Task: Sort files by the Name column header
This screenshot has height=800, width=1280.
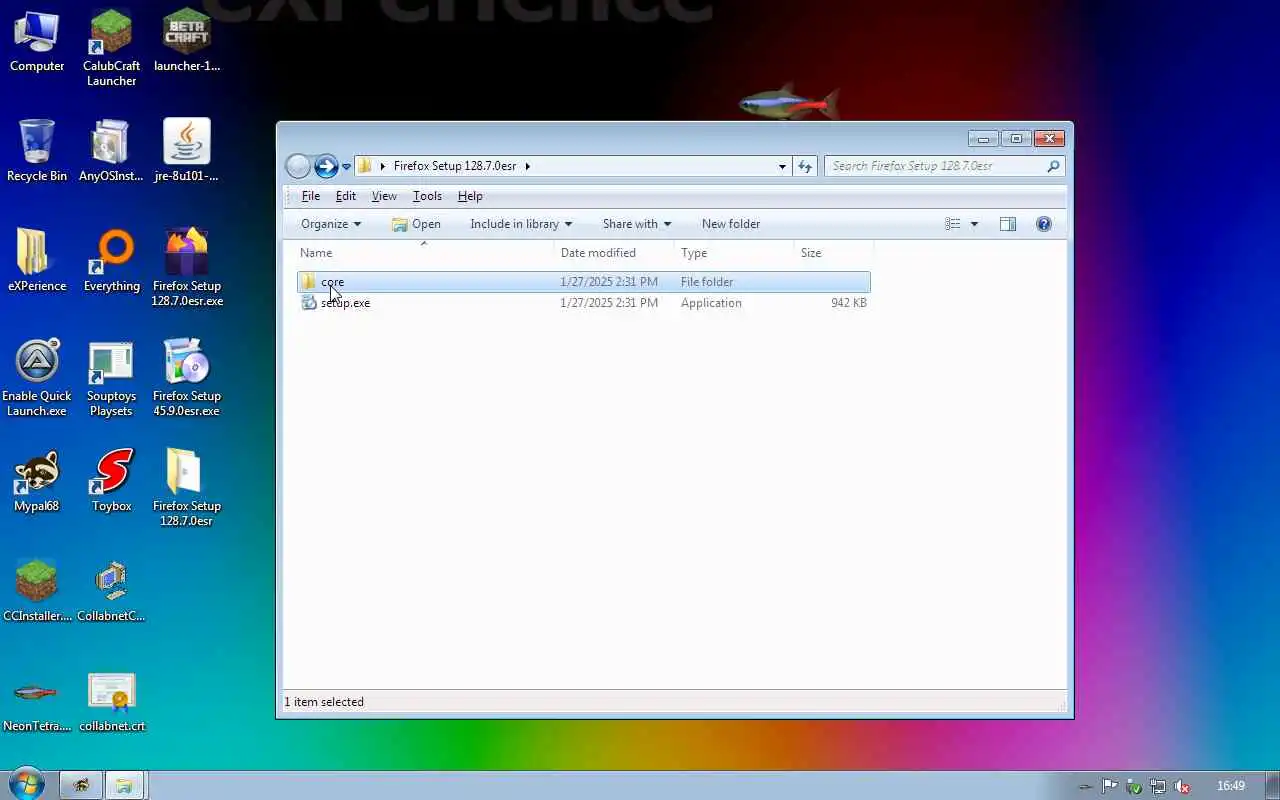Action: [424, 253]
